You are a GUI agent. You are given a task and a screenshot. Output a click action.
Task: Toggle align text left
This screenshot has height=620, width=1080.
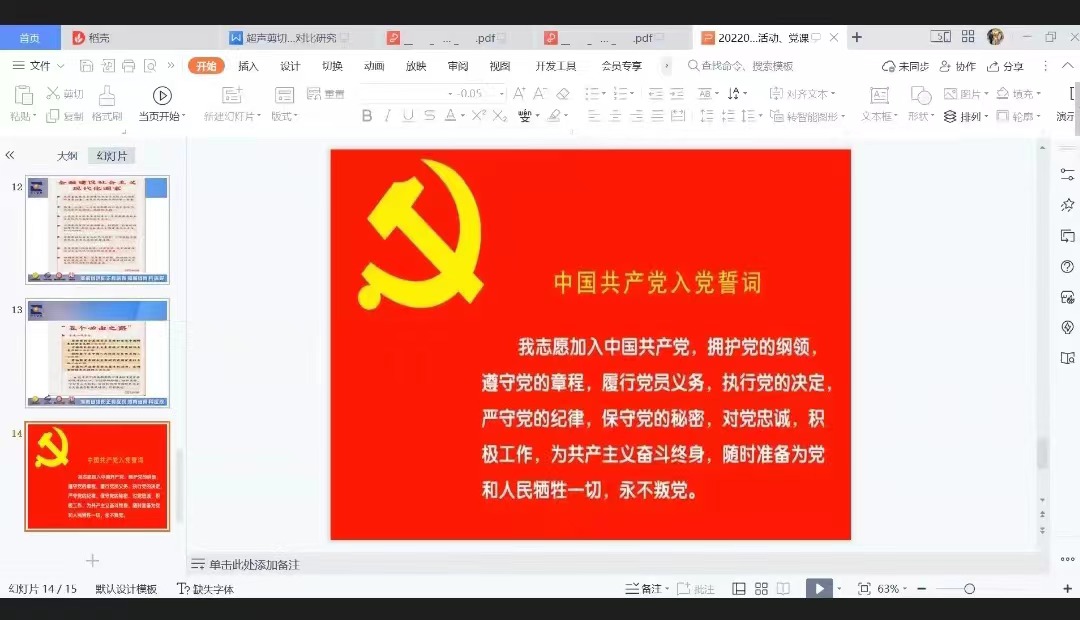coord(594,116)
